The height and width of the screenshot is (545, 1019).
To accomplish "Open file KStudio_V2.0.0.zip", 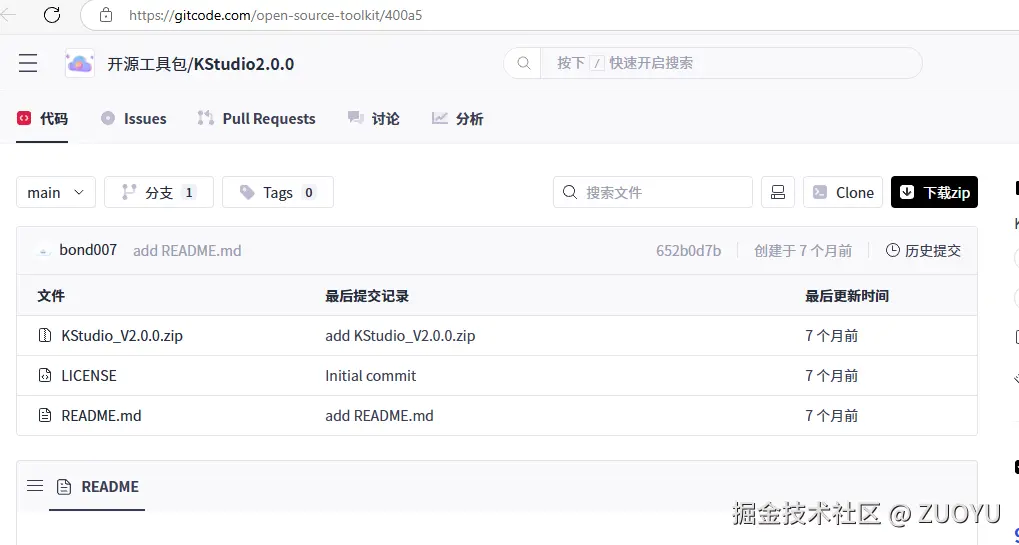I will [x=122, y=336].
